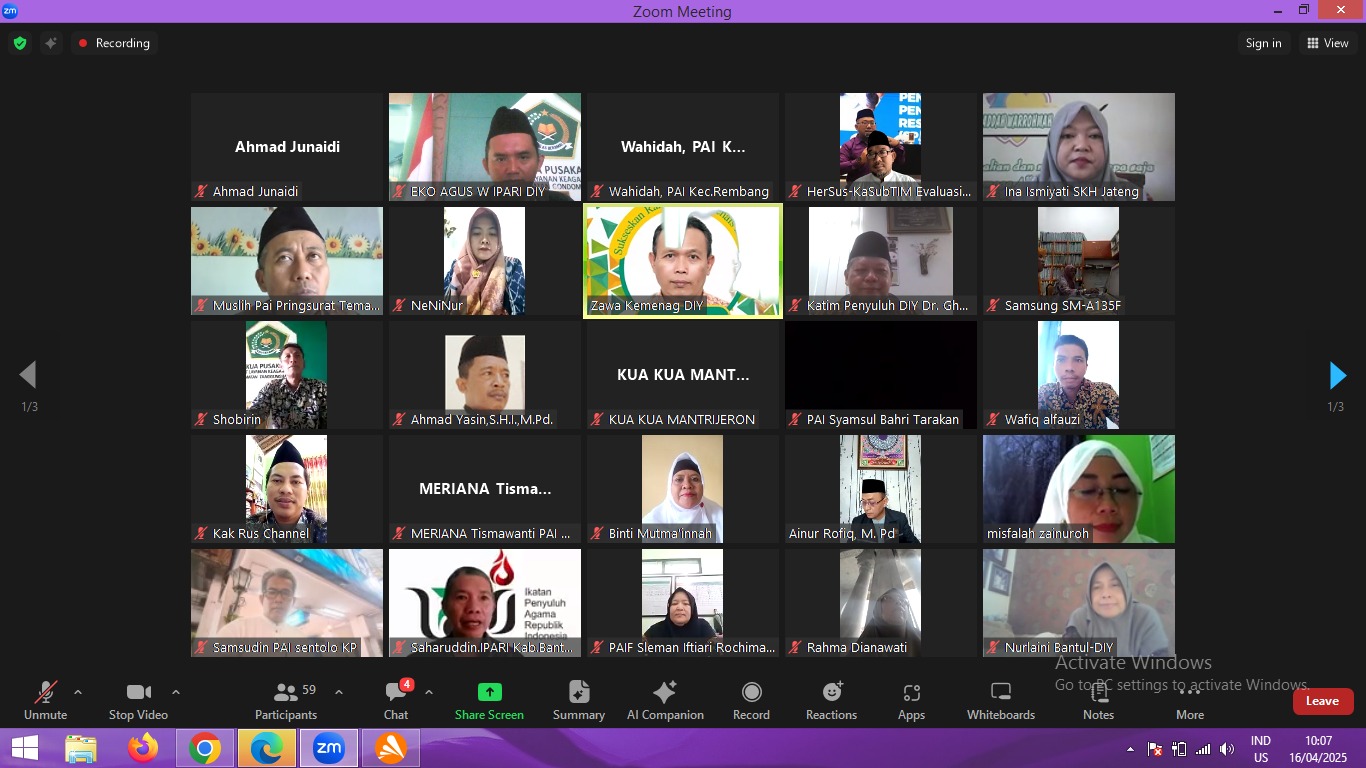Image resolution: width=1366 pixels, height=768 pixels.
Task: Click the Record button
Action: point(751,700)
